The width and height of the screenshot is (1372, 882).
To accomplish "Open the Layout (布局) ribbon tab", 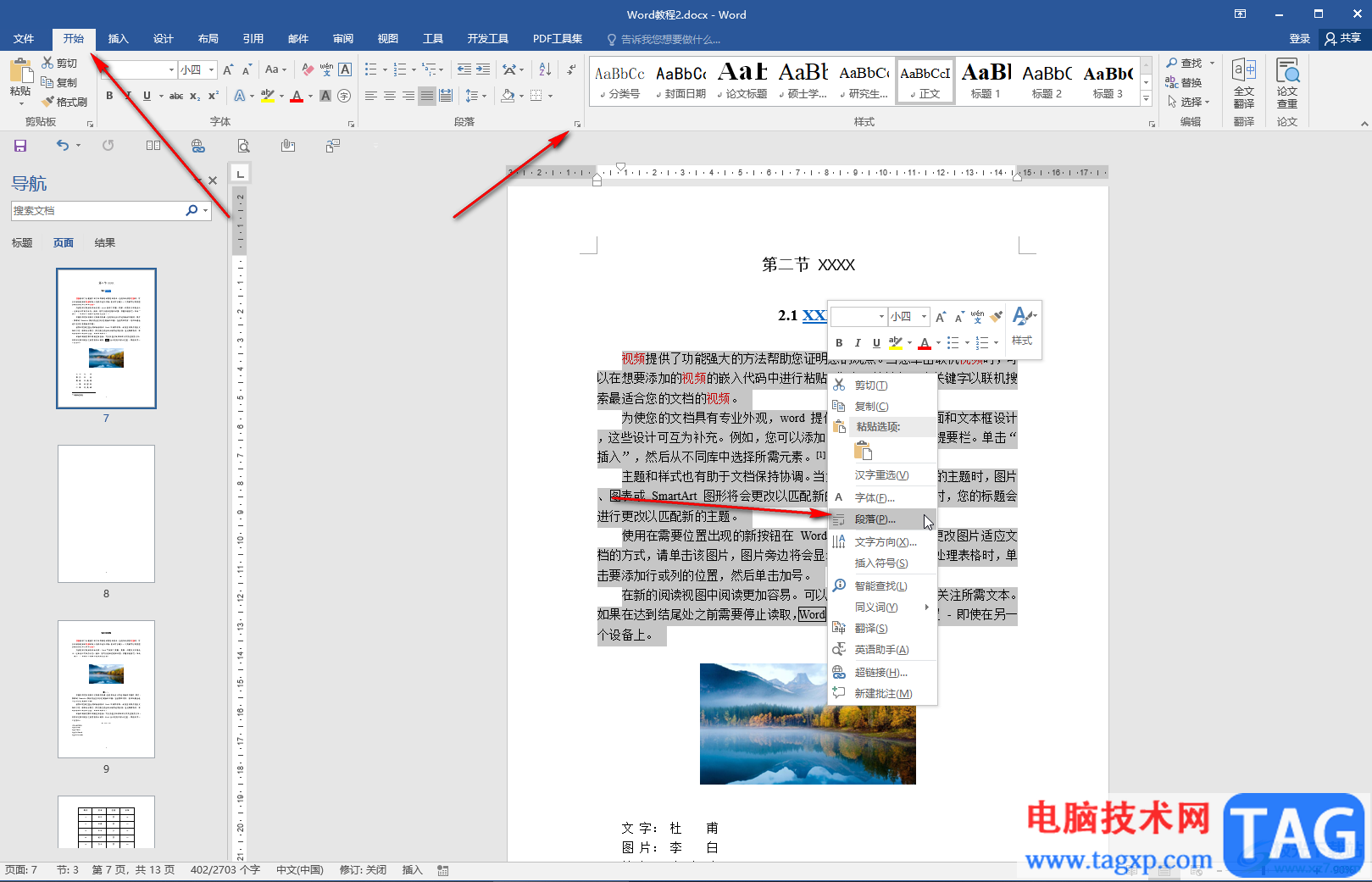I will (208, 39).
